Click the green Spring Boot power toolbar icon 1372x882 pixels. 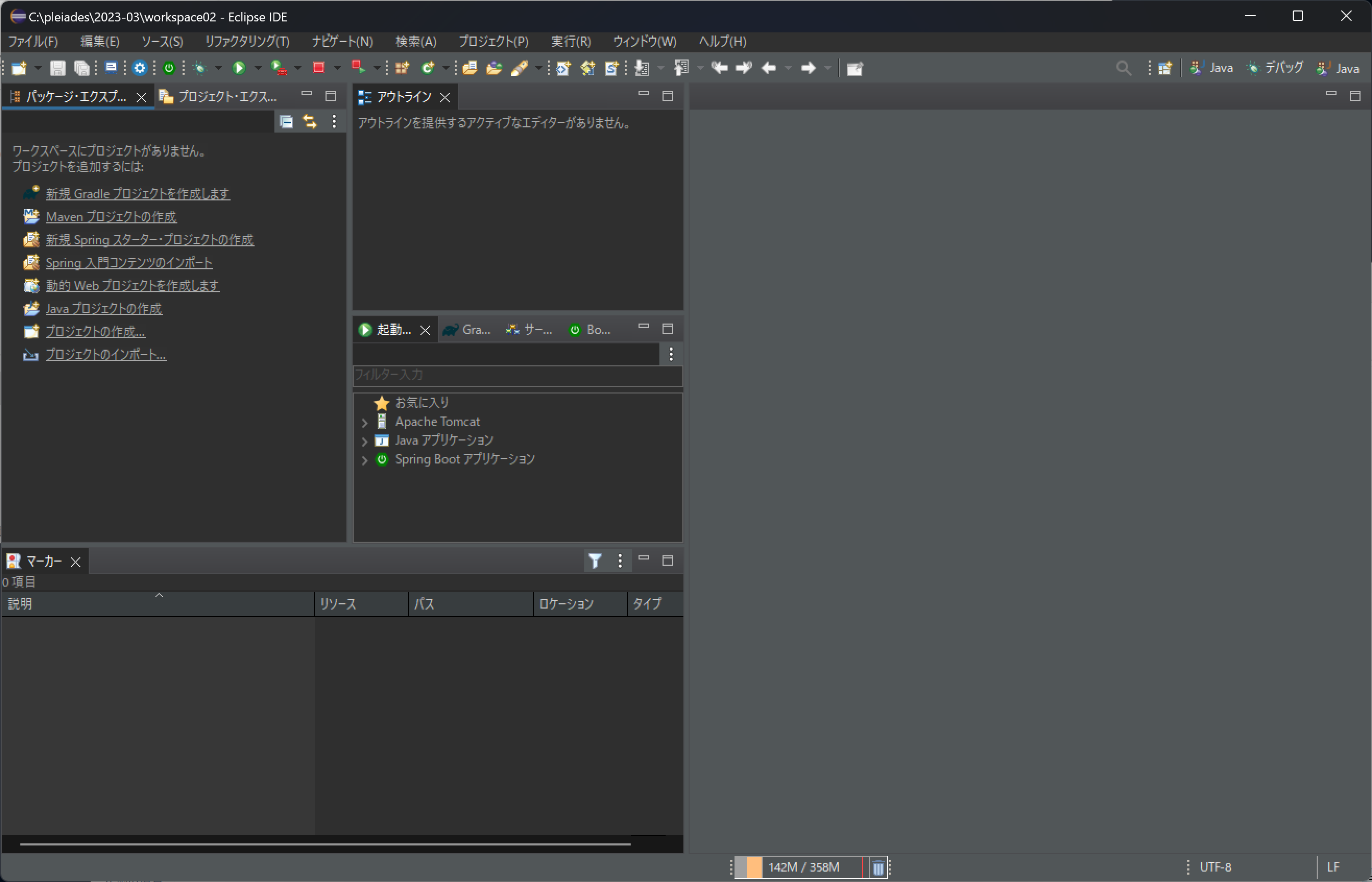click(x=169, y=68)
